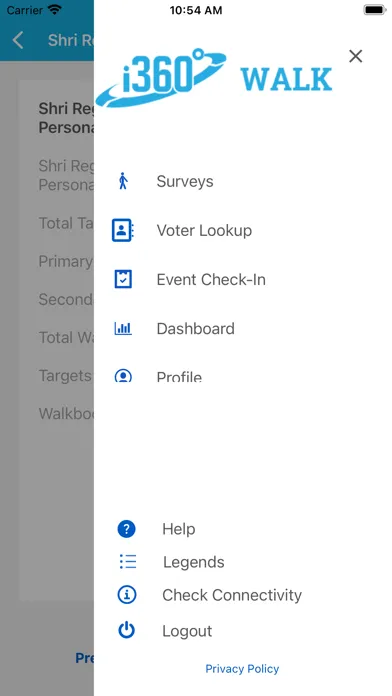Screen dimensions: 392x696
Task: Open the Profile menu item
Action: (179, 377)
